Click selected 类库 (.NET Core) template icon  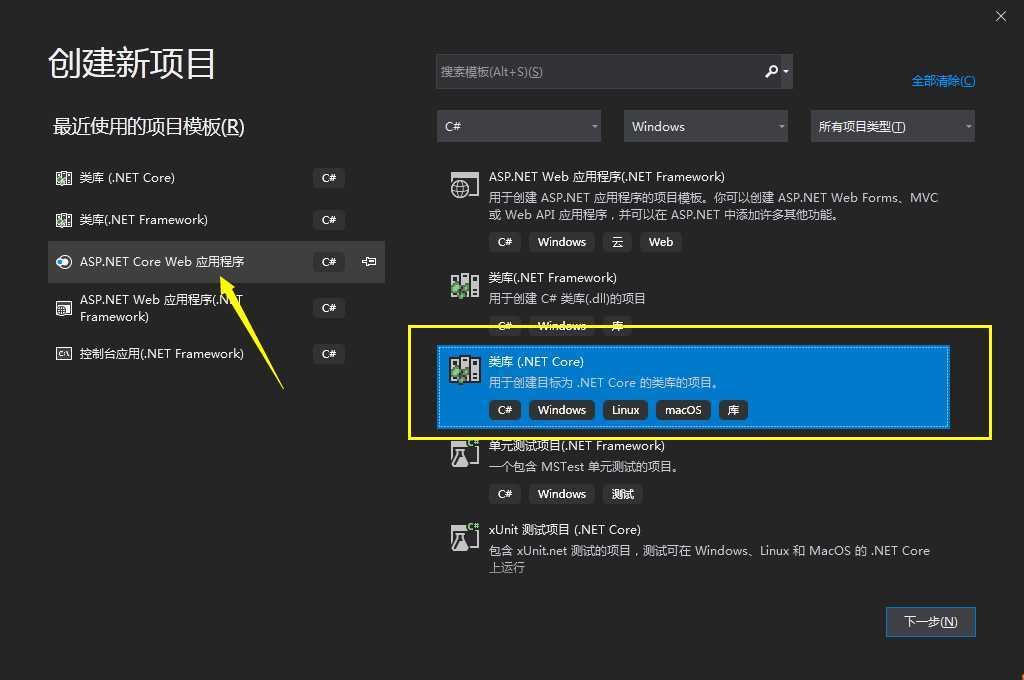coord(464,370)
